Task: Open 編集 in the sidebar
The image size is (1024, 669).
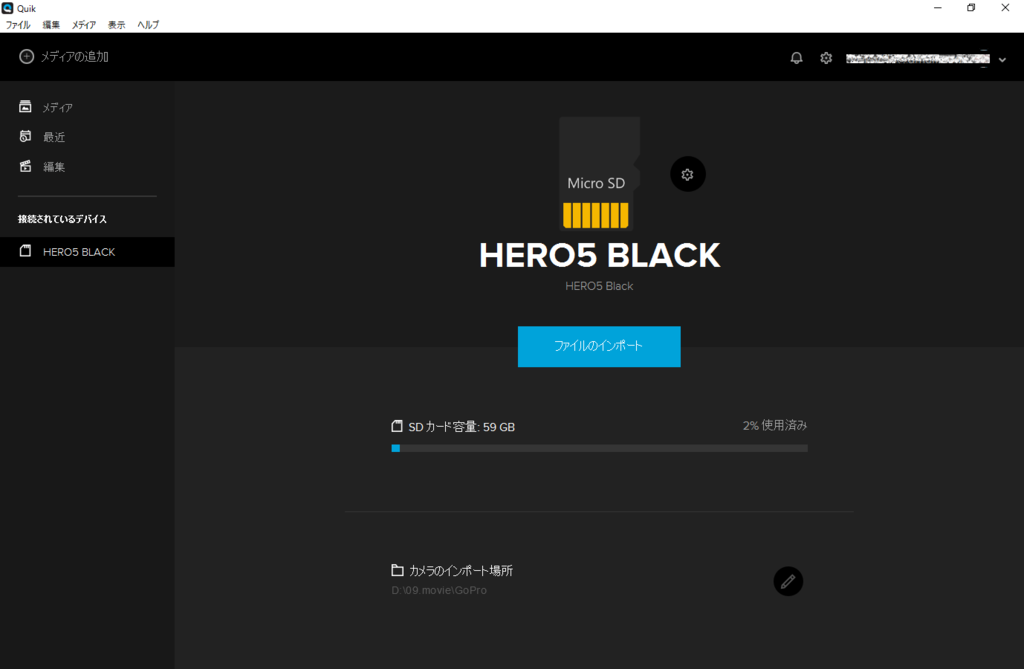Action: [x=54, y=167]
